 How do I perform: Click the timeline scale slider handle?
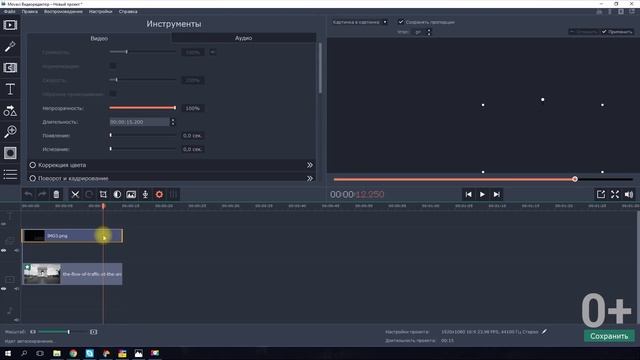coord(69,332)
